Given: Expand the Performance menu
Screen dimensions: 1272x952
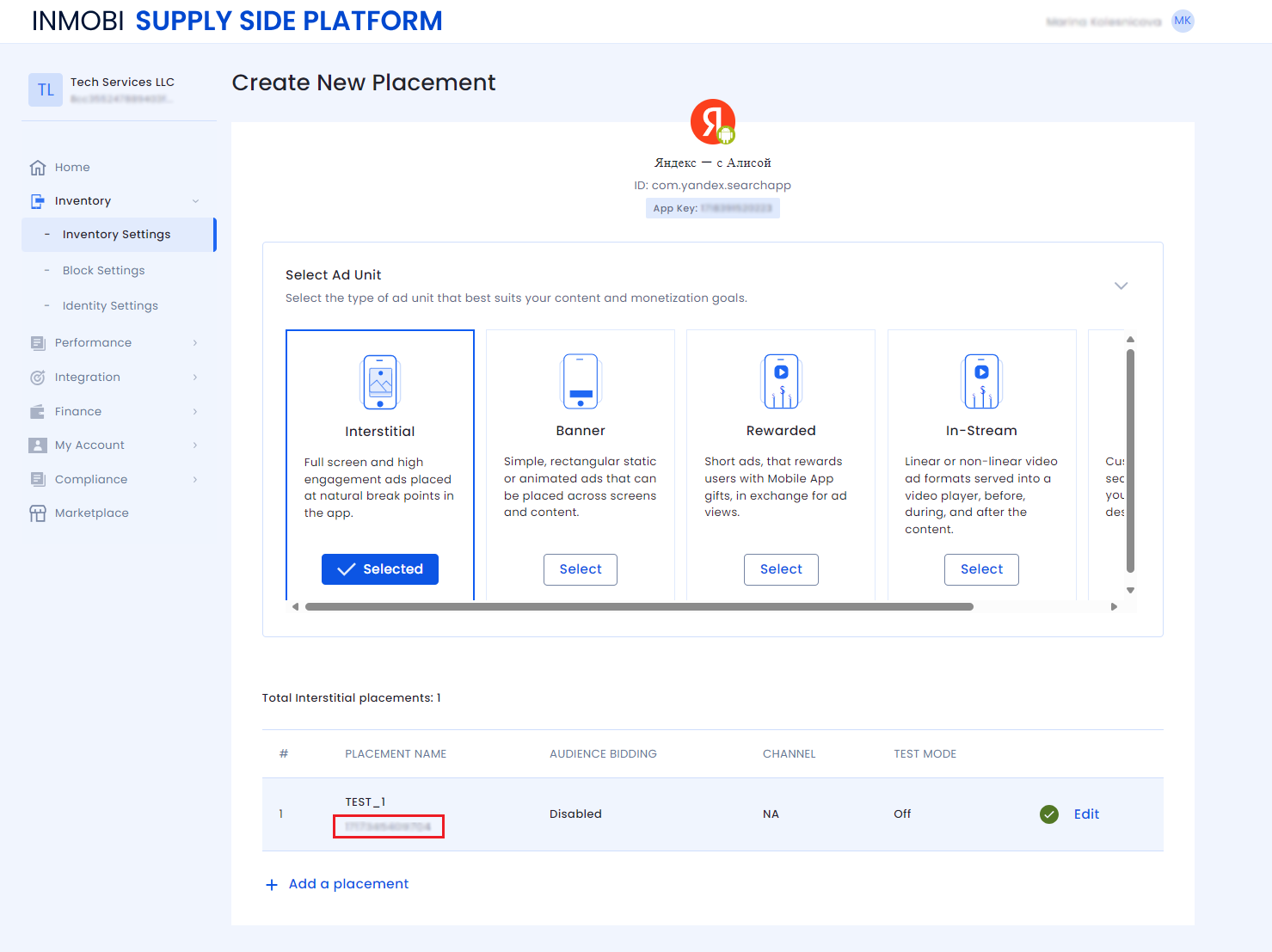Looking at the screenshot, I should tap(195, 343).
